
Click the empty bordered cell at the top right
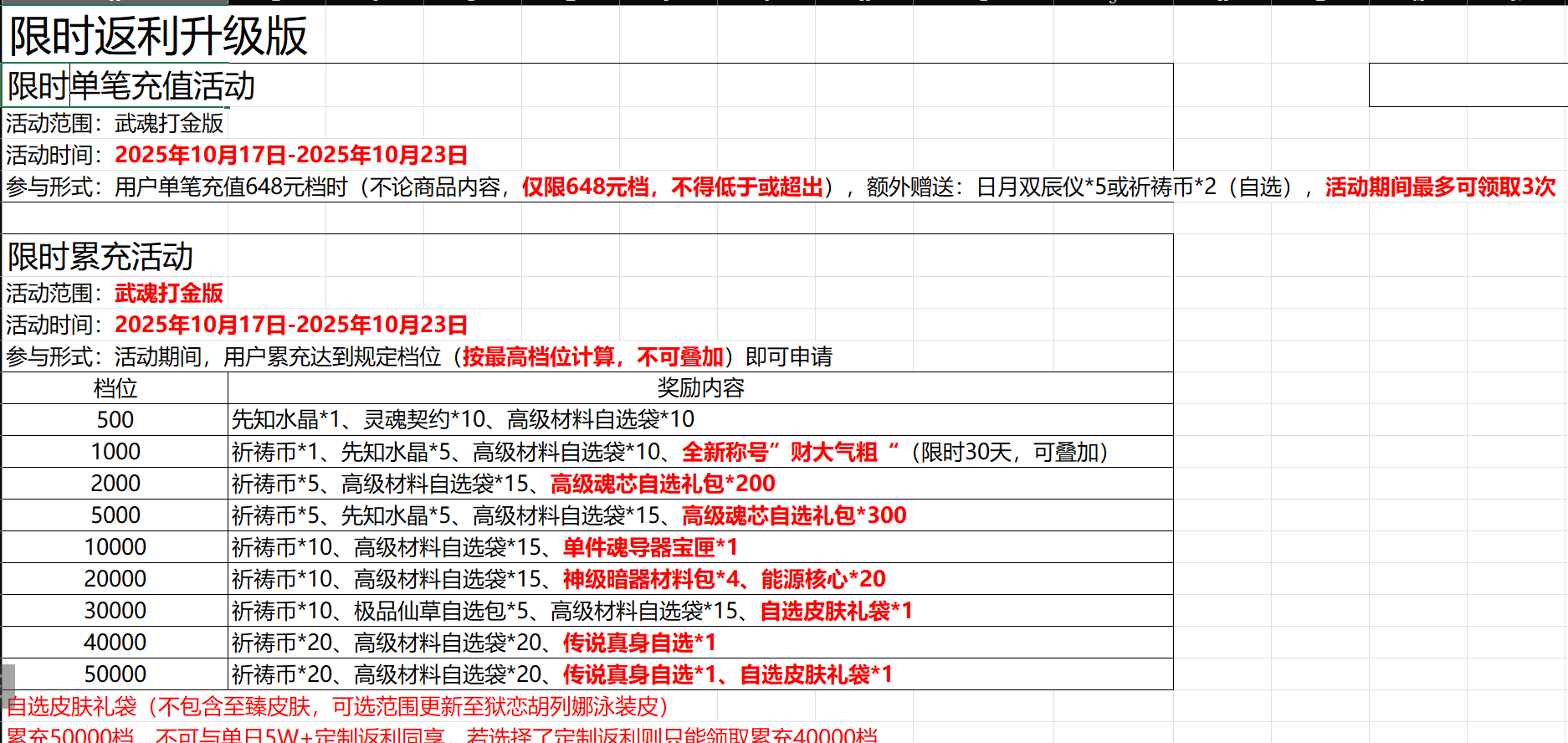click(x=1468, y=85)
